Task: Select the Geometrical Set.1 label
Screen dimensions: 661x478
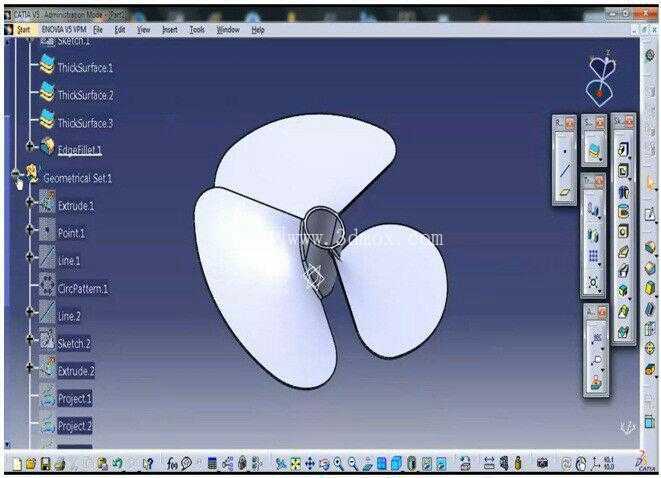Action: pyautogui.click(x=78, y=178)
